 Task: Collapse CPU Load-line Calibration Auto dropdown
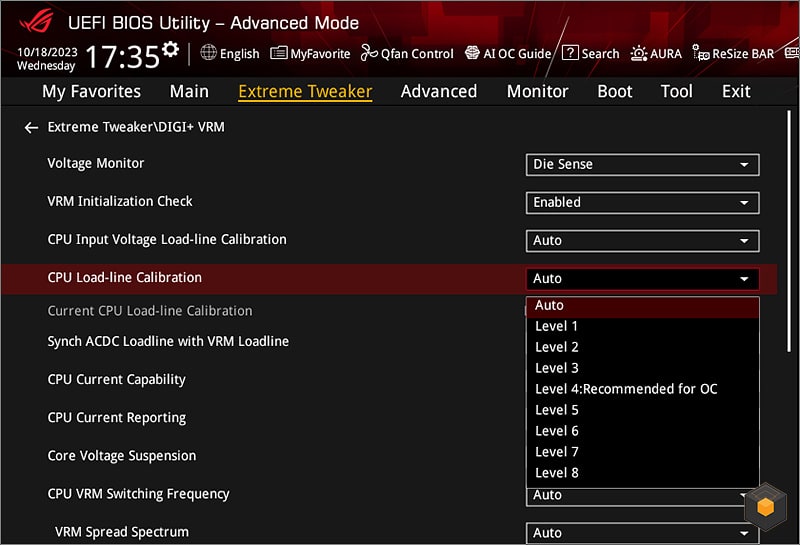pos(642,279)
